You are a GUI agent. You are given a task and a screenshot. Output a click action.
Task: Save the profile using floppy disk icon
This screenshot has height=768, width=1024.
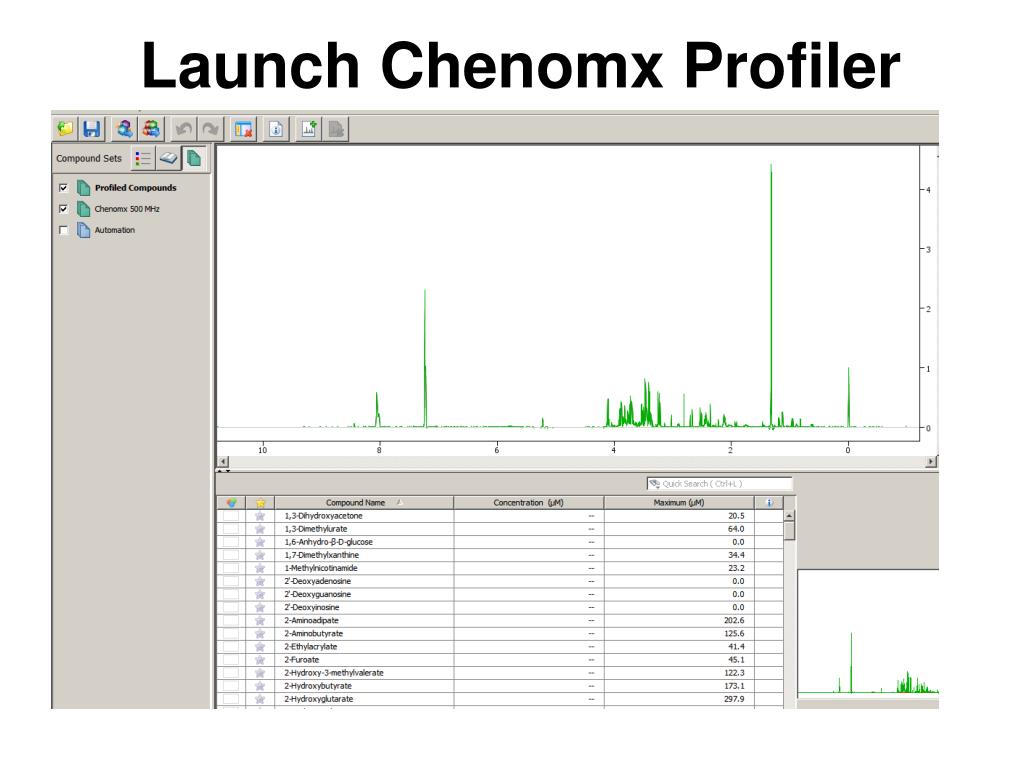(x=92, y=129)
